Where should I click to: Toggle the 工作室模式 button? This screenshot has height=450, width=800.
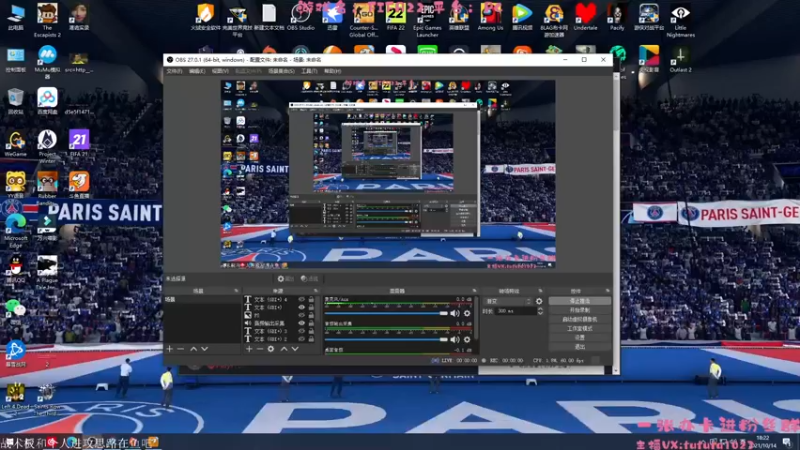tap(580, 329)
